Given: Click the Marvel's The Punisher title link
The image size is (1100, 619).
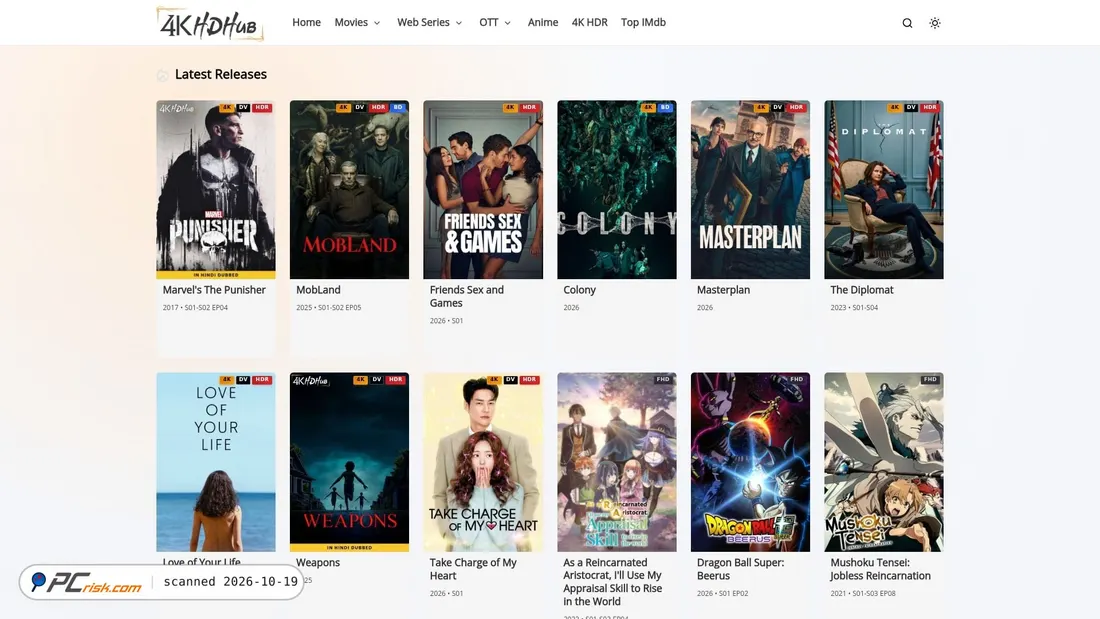Looking at the screenshot, I should [214, 290].
